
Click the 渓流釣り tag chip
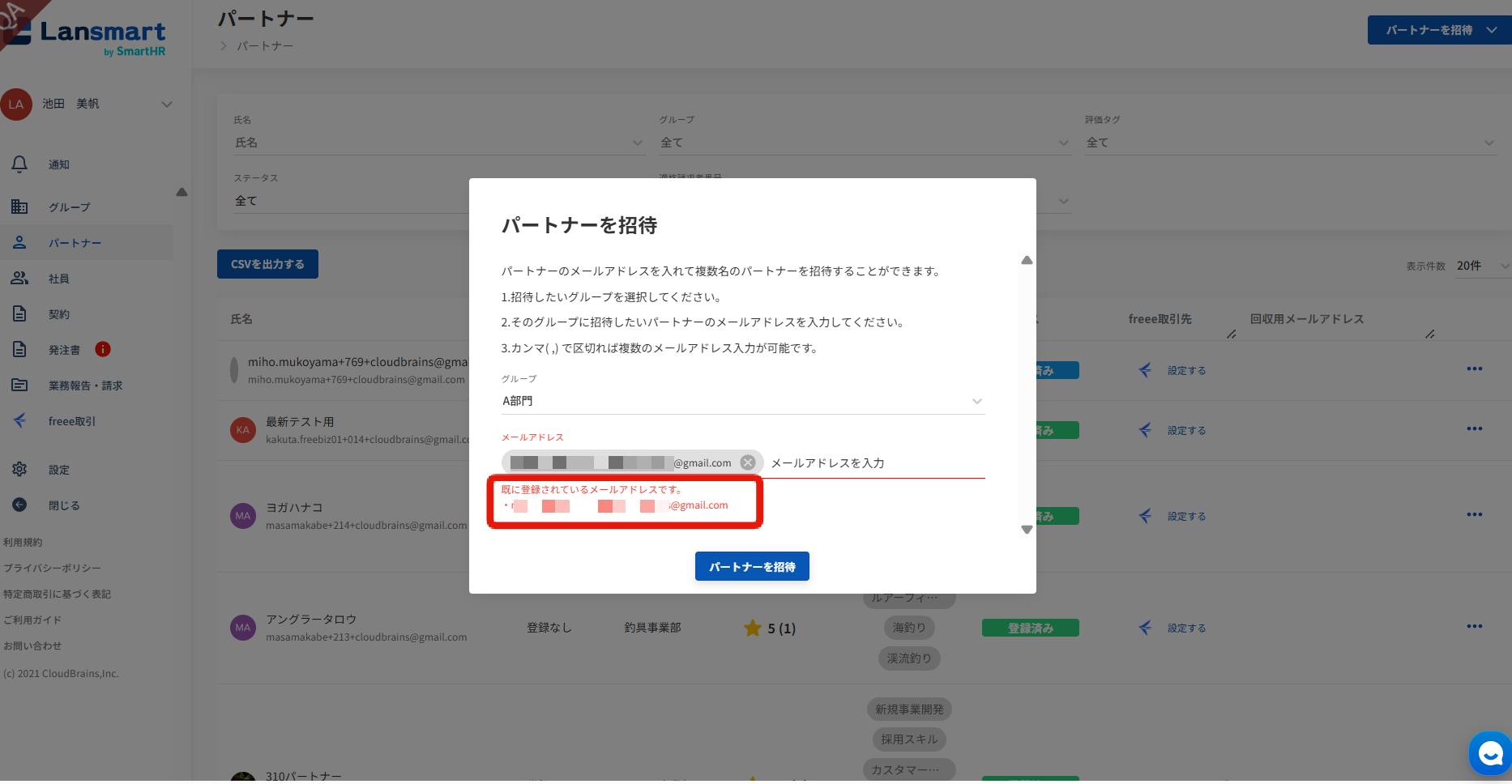tap(909, 658)
